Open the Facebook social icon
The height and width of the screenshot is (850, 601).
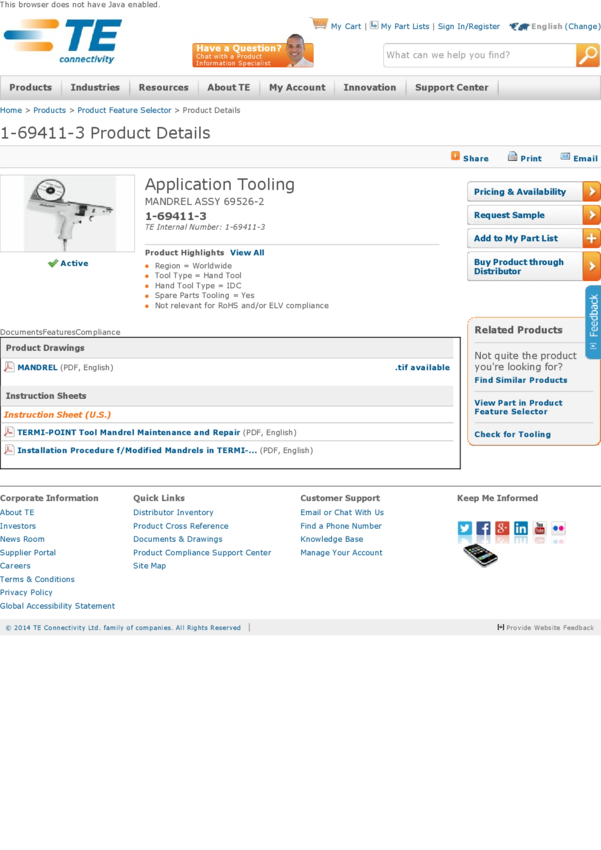pyautogui.click(x=483, y=528)
